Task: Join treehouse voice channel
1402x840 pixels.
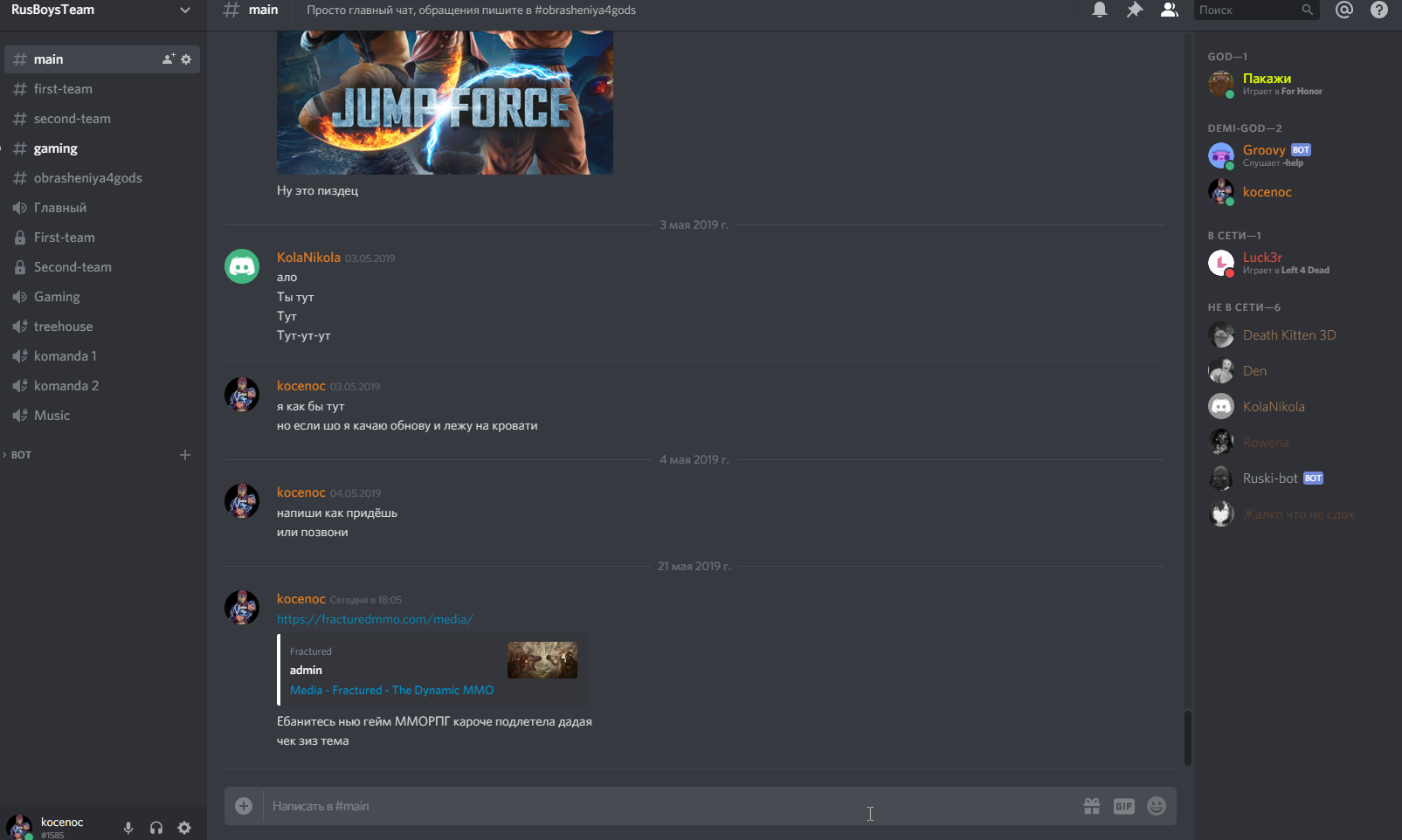Action: [102, 327]
